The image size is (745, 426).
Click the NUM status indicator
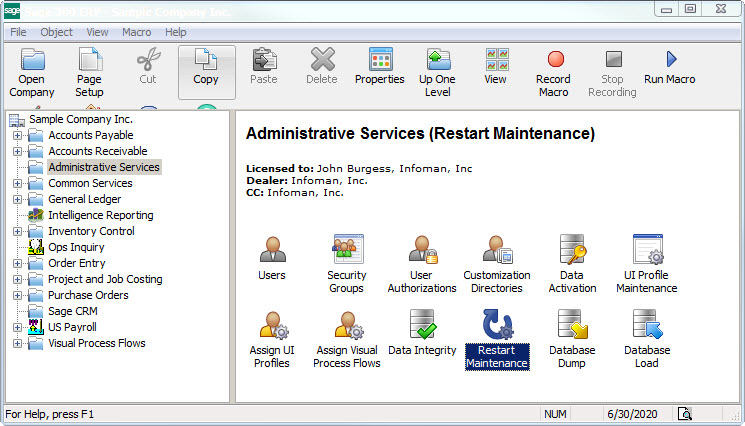point(555,414)
